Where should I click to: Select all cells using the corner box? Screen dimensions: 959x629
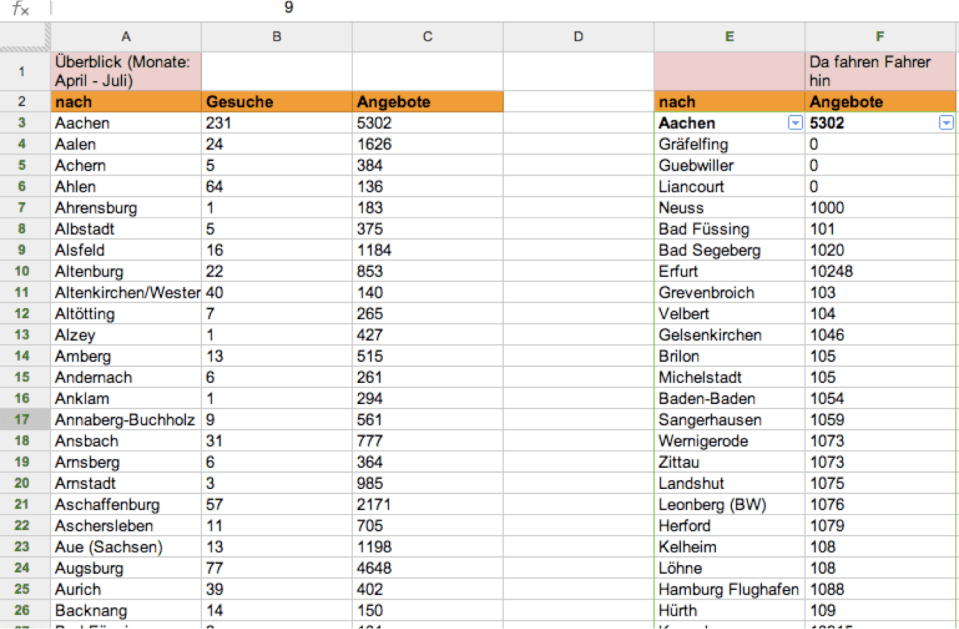[24, 37]
